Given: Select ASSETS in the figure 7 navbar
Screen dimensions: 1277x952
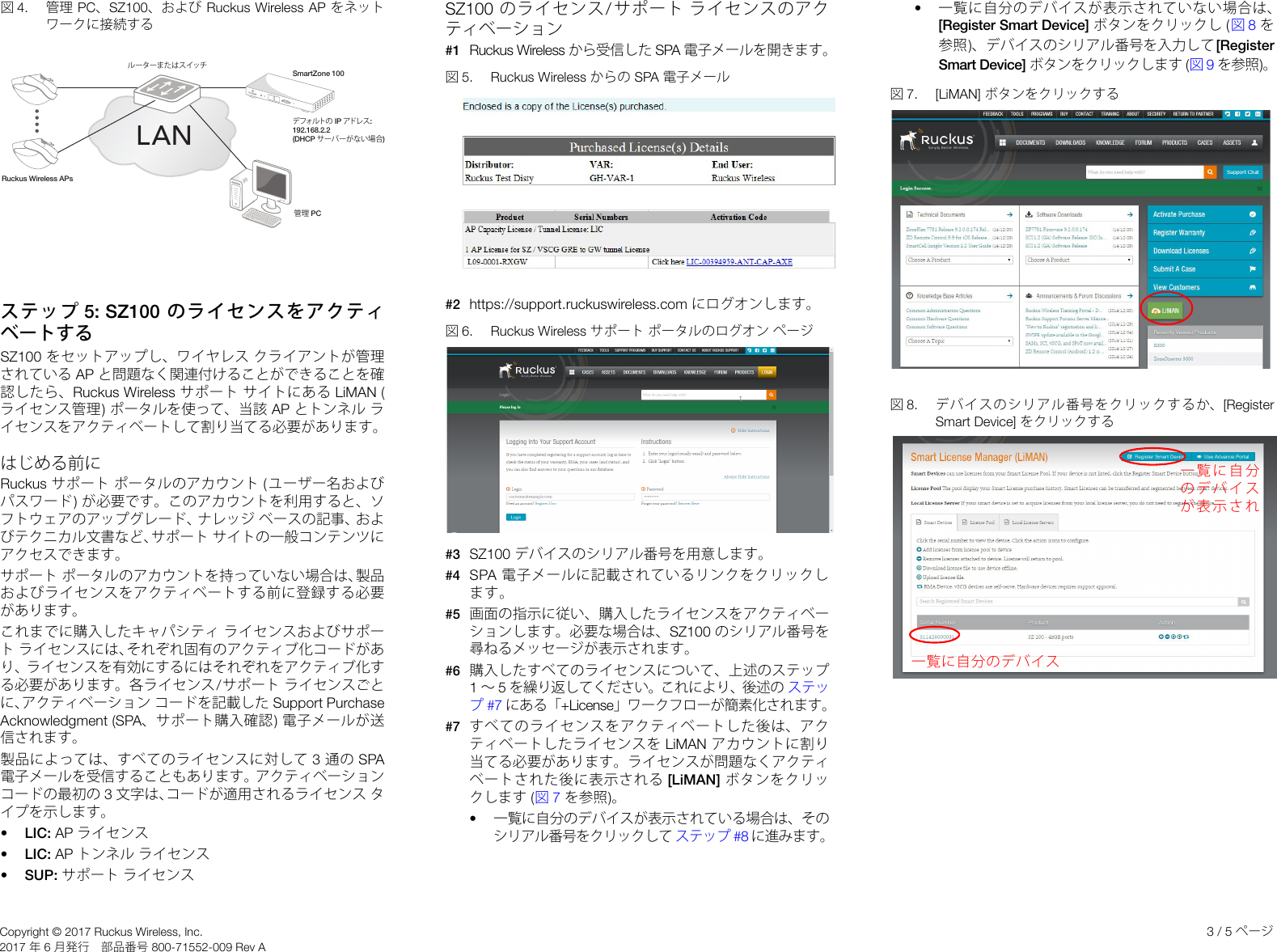Looking at the screenshot, I should [x=1232, y=142].
